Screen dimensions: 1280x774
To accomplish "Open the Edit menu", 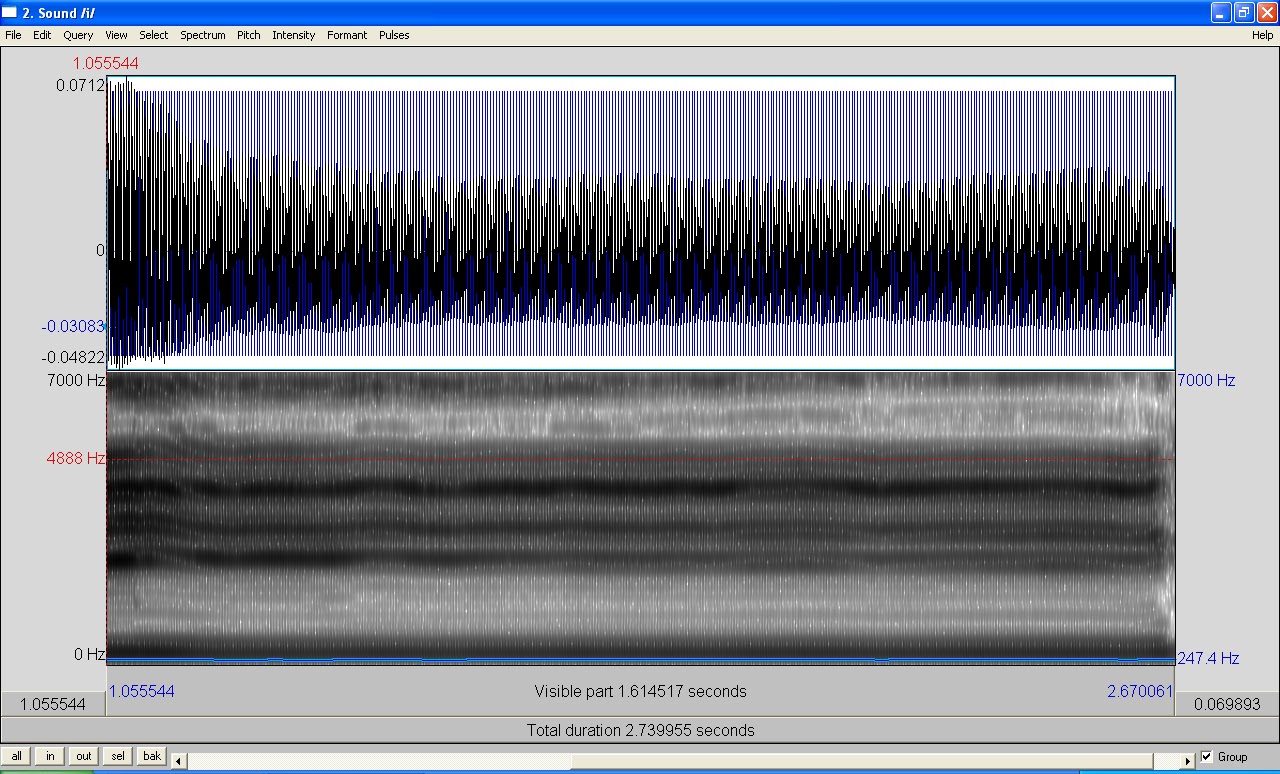I will [x=42, y=35].
